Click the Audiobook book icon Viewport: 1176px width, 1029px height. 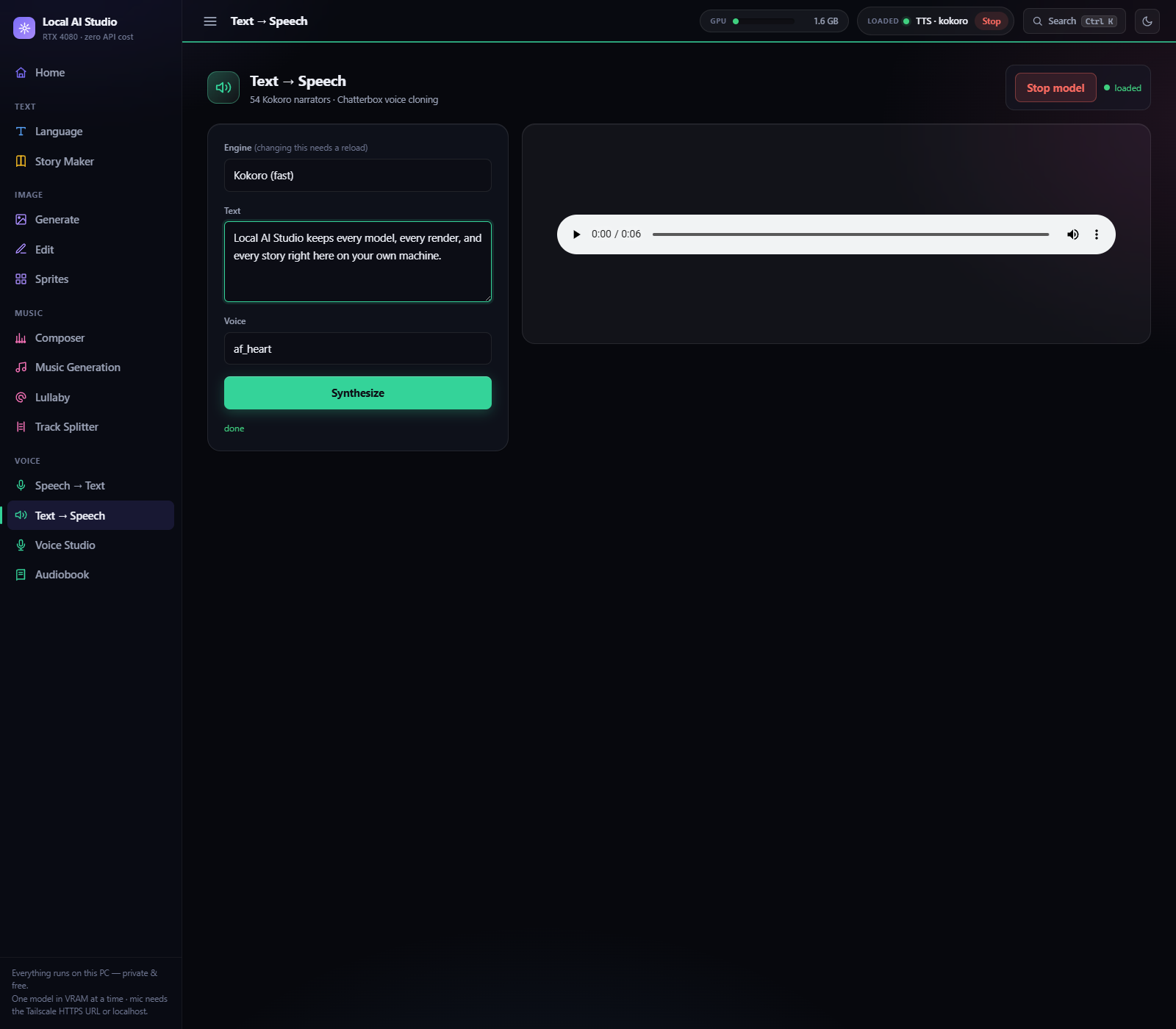pos(21,575)
